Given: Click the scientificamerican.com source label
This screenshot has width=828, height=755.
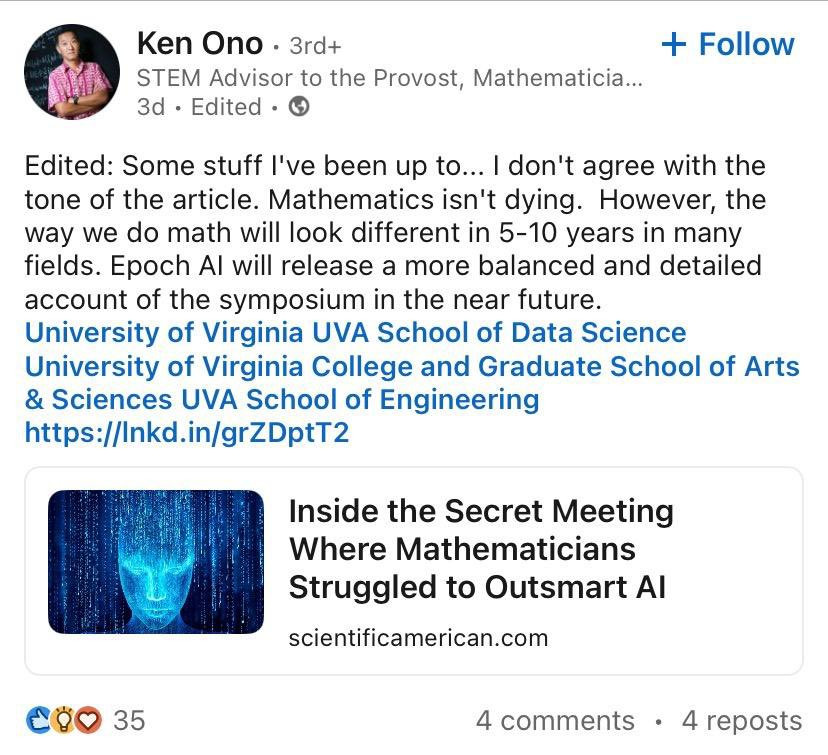Looking at the screenshot, I should pyautogui.click(x=418, y=638).
